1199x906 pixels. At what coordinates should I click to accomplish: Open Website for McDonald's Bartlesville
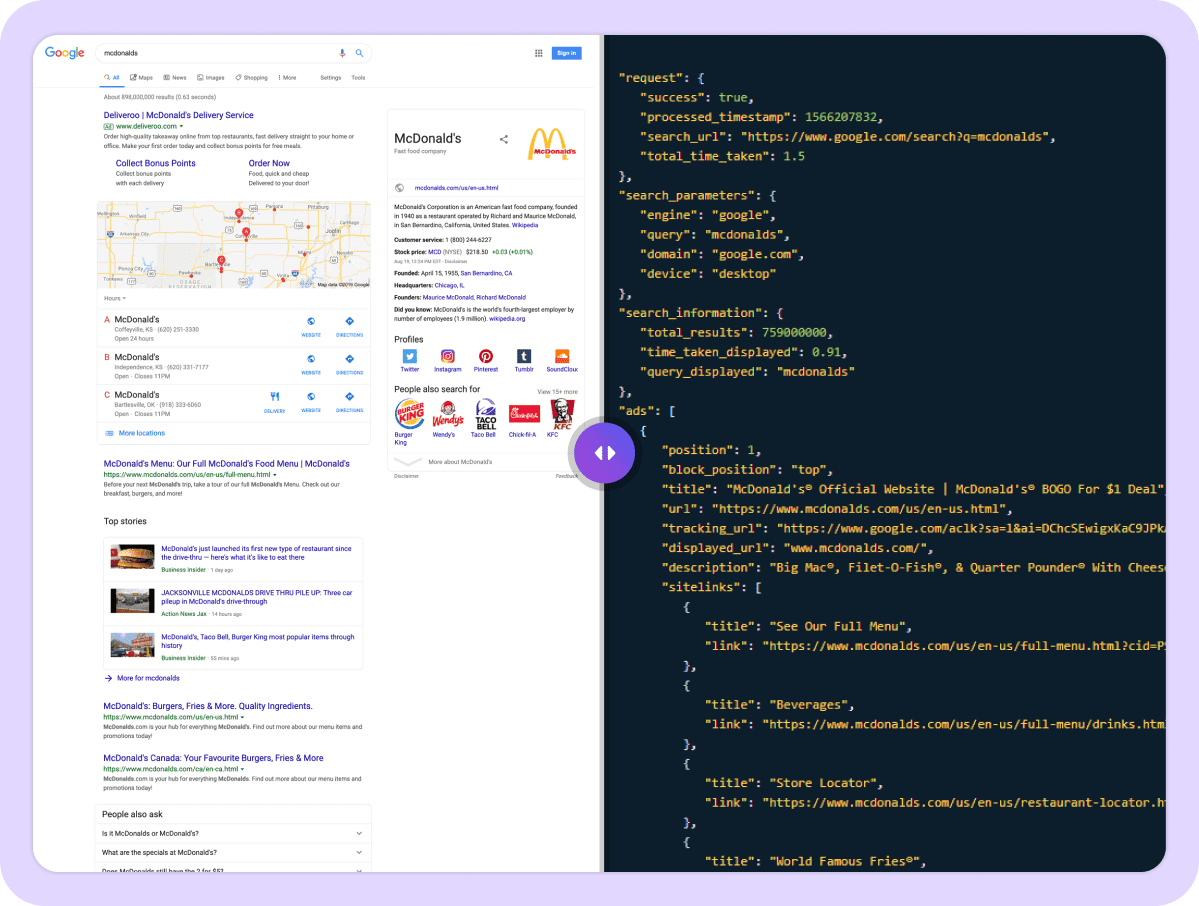point(310,401)
